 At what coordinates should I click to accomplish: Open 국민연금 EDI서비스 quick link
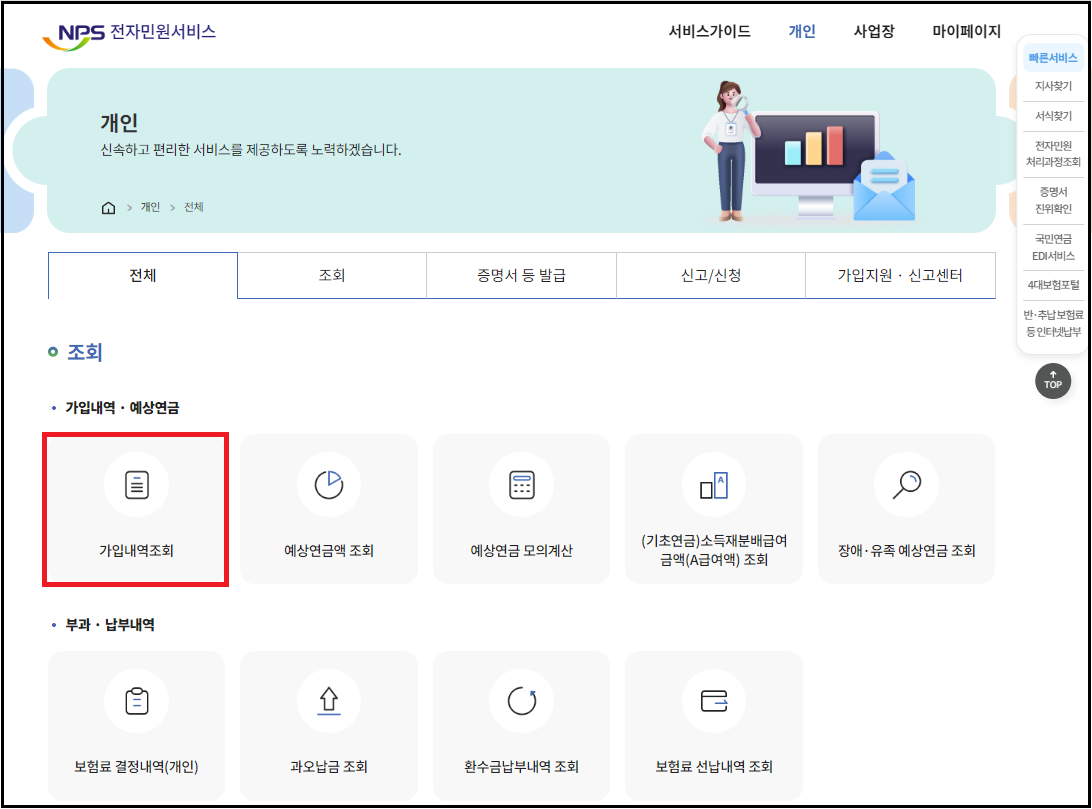click(x=1053, y=247)
